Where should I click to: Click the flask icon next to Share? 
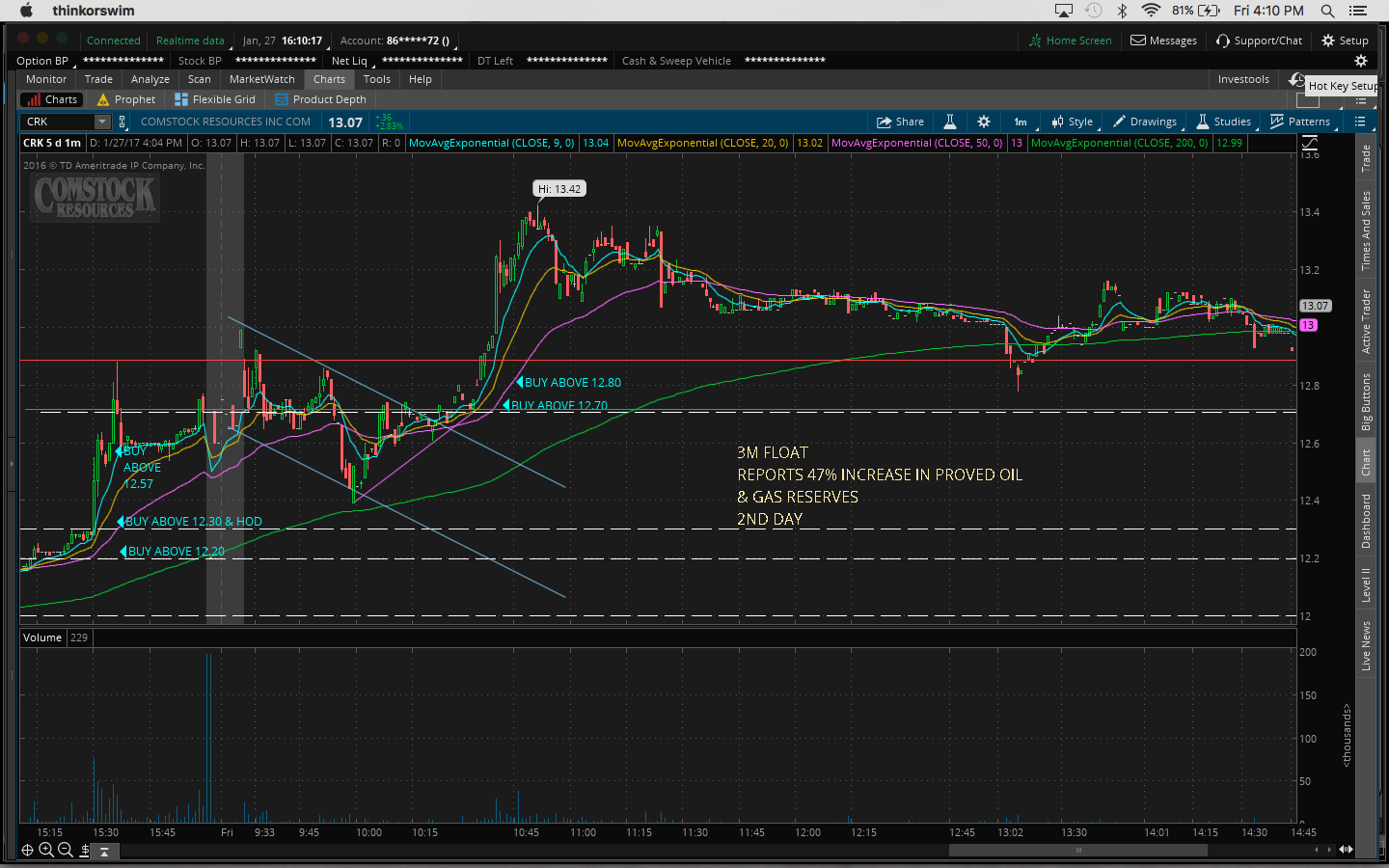[x=950, y=122]
